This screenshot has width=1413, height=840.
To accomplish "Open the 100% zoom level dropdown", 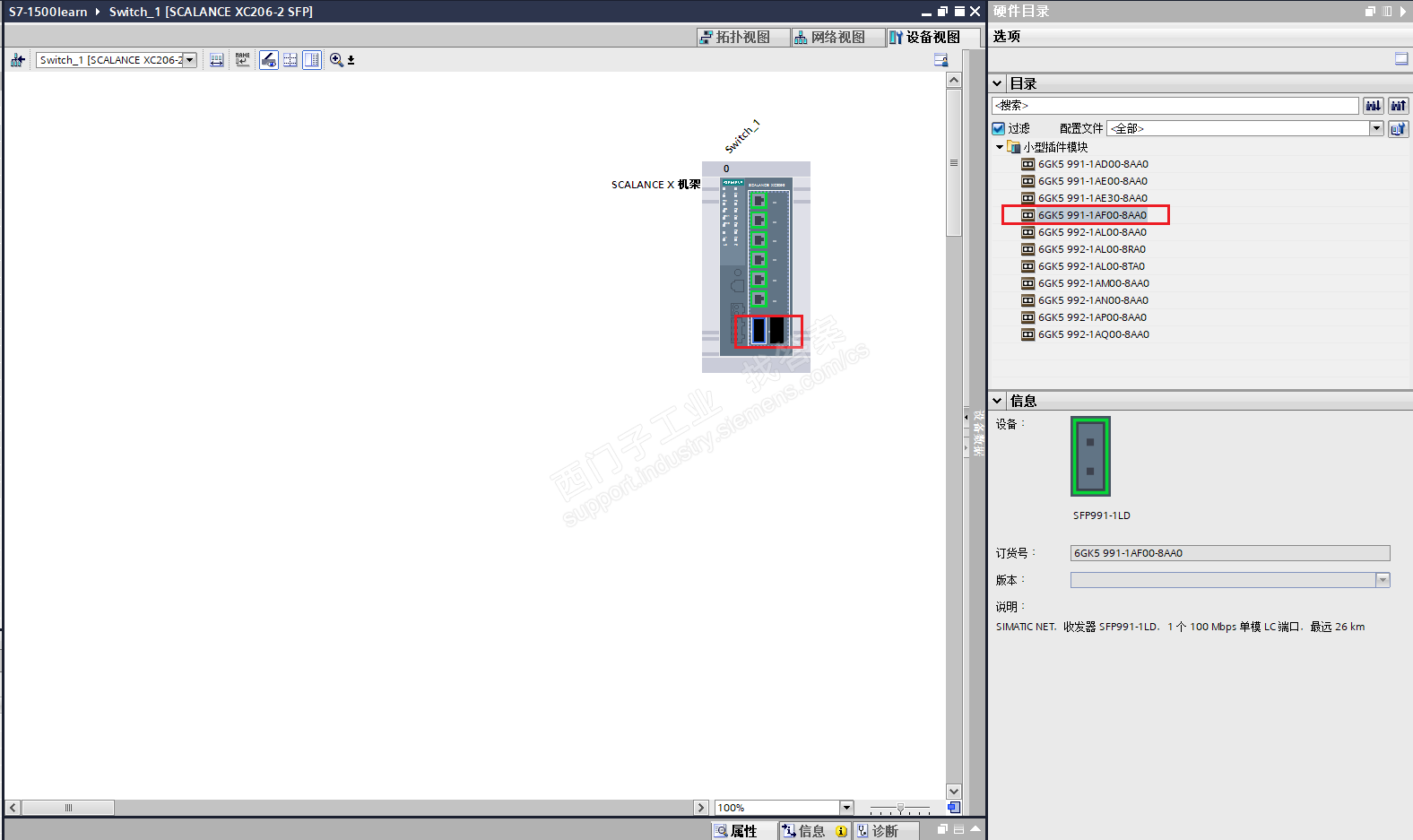I will (846, 808).
